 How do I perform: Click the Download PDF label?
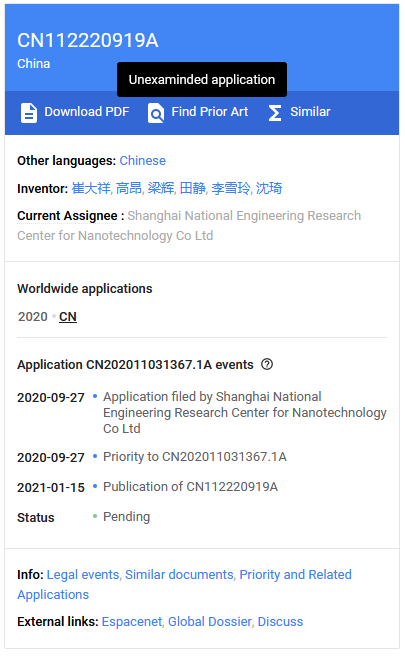pos(87,112)
